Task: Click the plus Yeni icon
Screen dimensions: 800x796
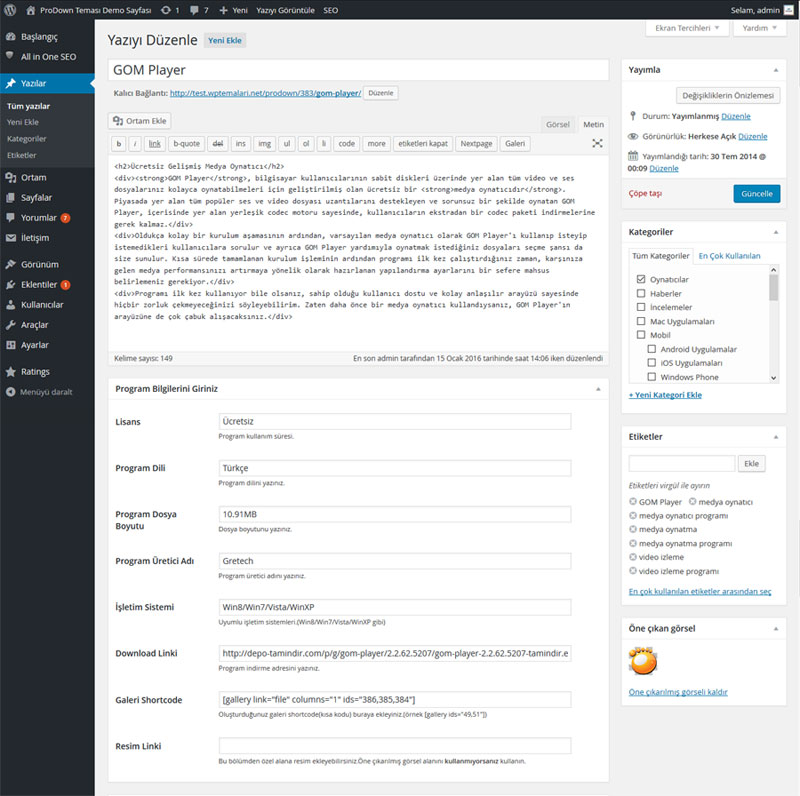Action: pyautogui.click(x=223, y=10)
